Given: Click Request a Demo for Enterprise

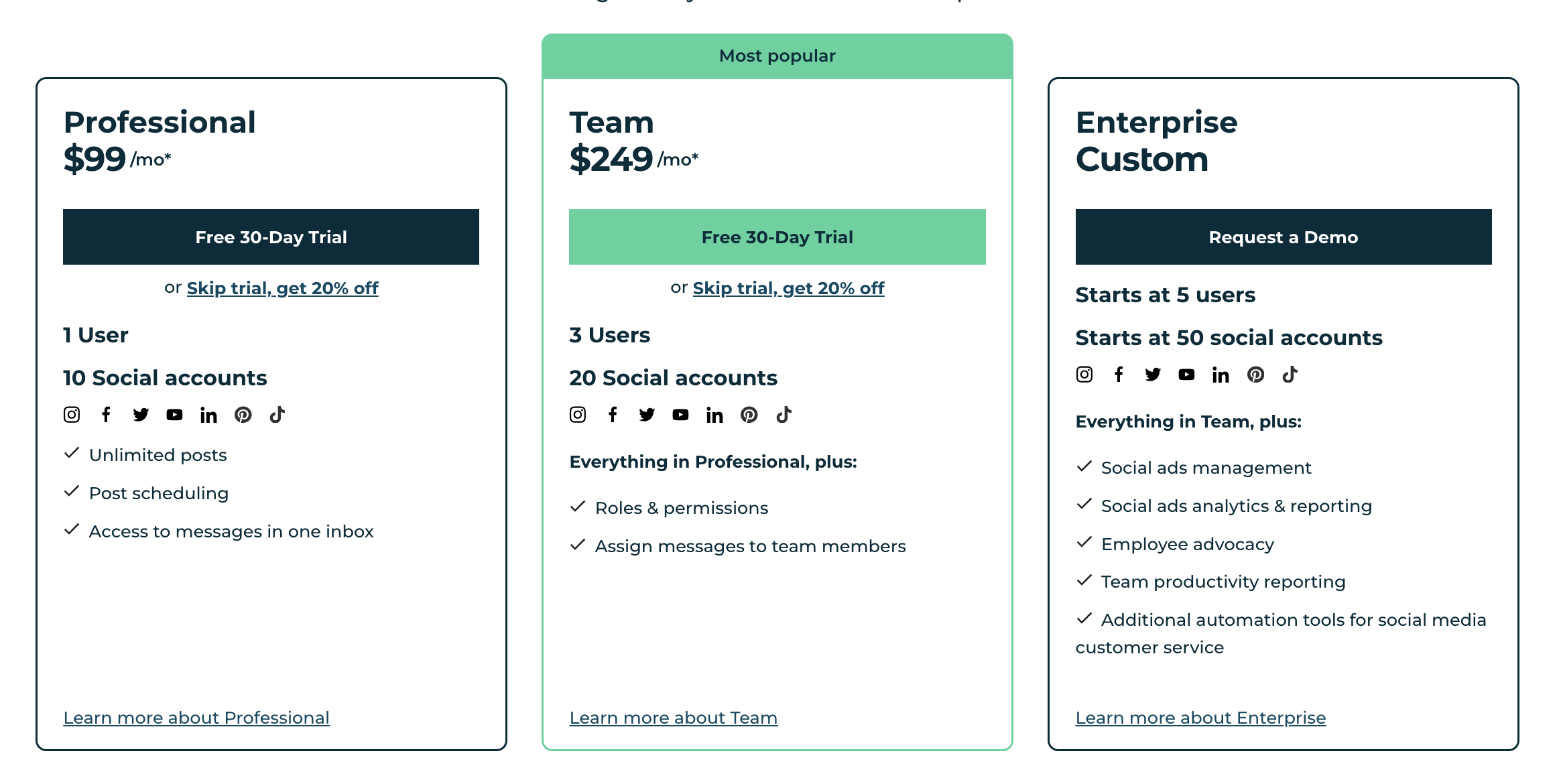Looking at the screenshot, I should pyautogui.click(x=1284, y=237).
